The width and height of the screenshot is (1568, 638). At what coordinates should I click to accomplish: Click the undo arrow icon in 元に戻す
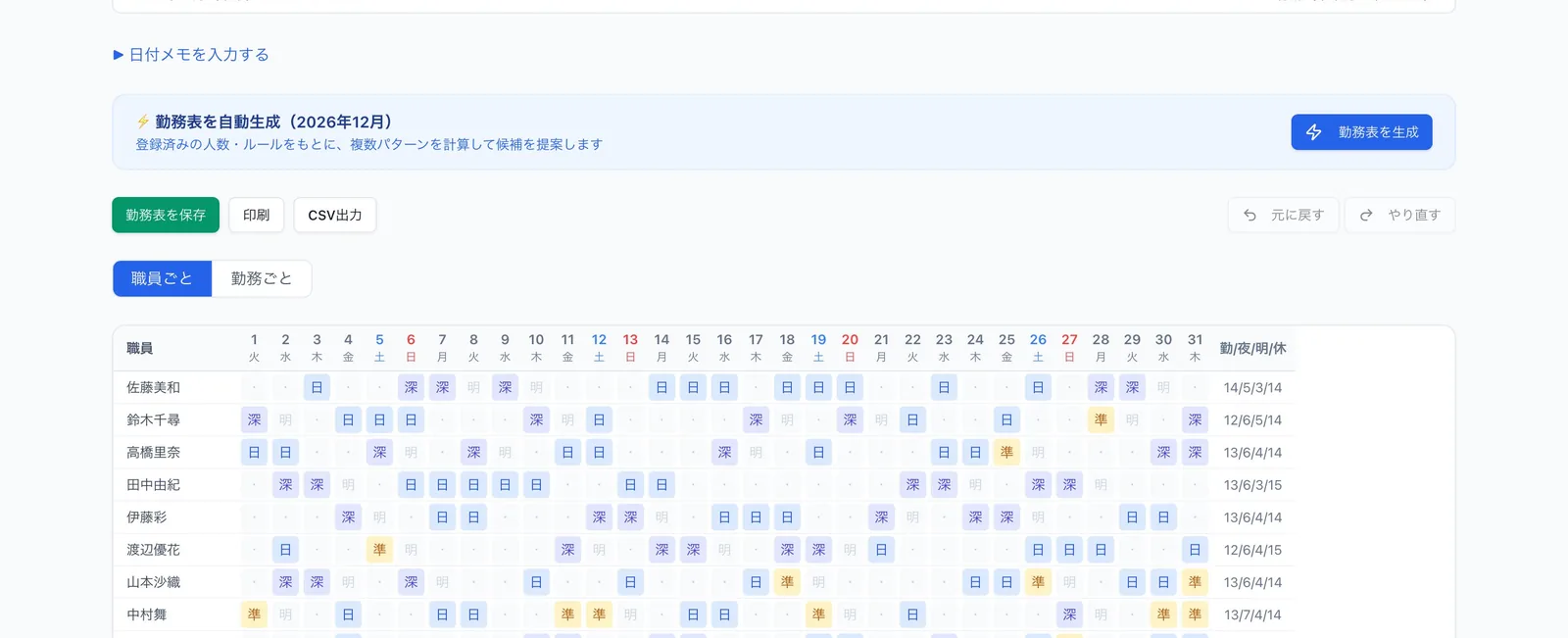pos(1249,215)
